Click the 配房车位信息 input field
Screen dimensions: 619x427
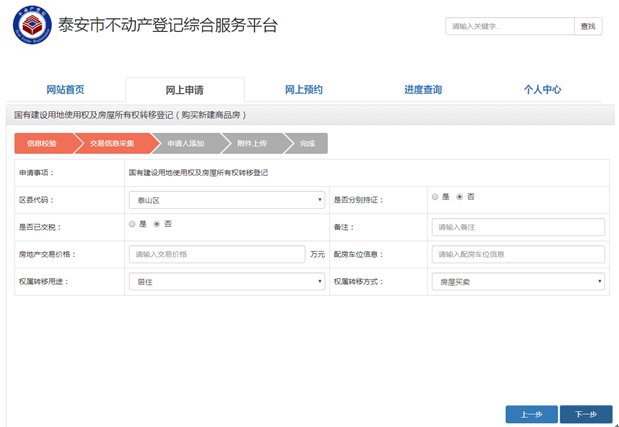point(518,254)
